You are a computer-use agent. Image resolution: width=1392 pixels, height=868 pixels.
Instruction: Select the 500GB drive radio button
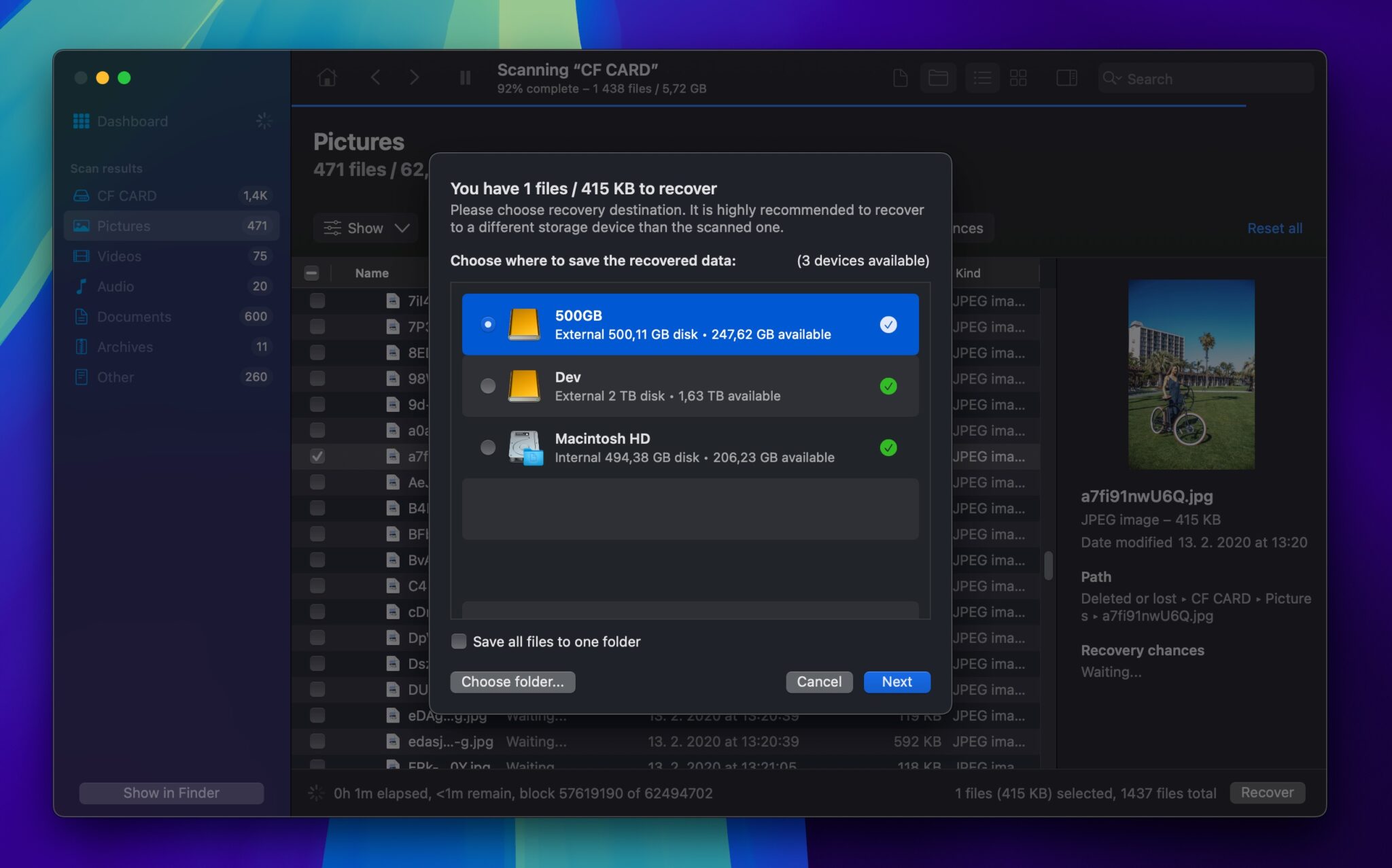click(x=488, y=324)
